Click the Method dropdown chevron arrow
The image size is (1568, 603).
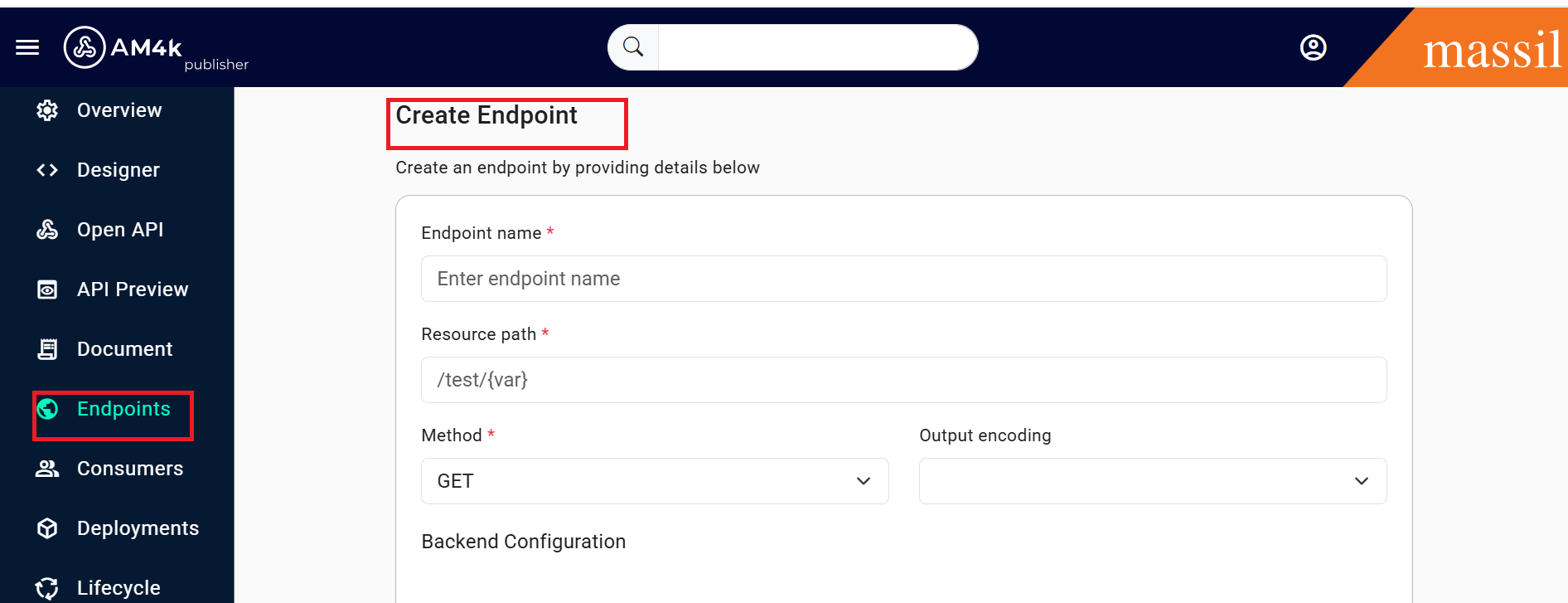[x=864, y=481]
